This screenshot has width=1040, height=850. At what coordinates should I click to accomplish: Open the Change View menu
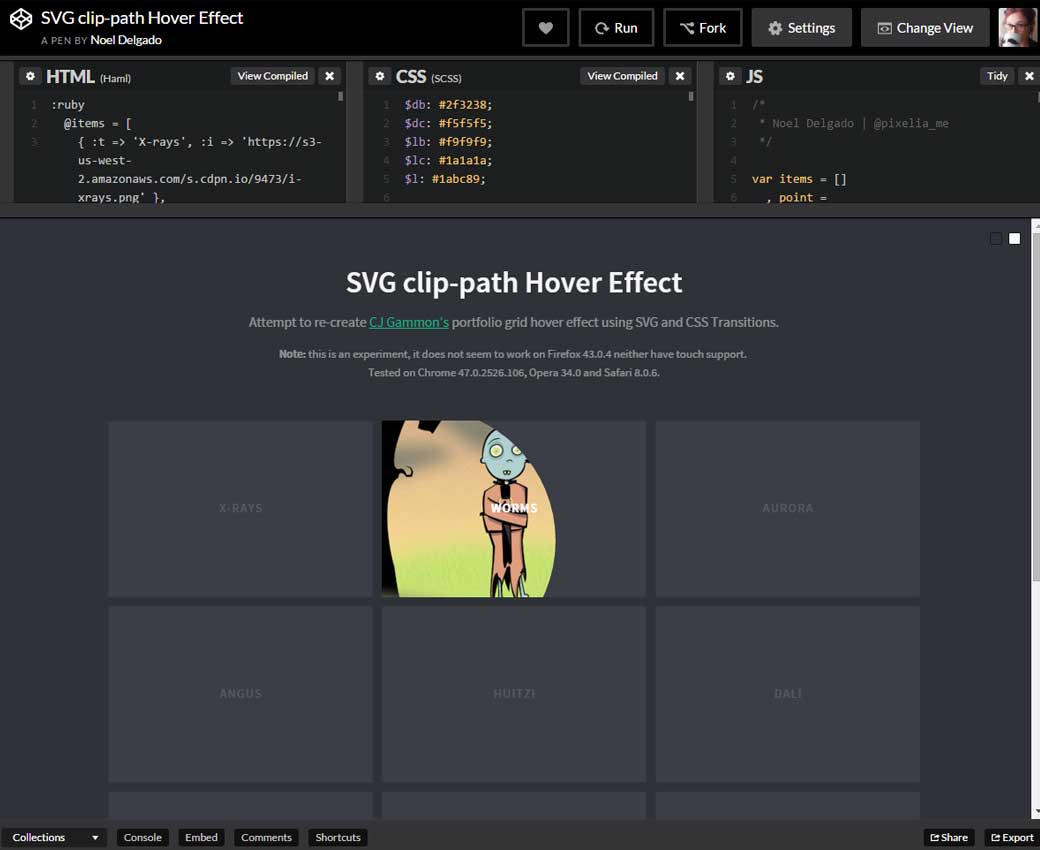(924, 28)
